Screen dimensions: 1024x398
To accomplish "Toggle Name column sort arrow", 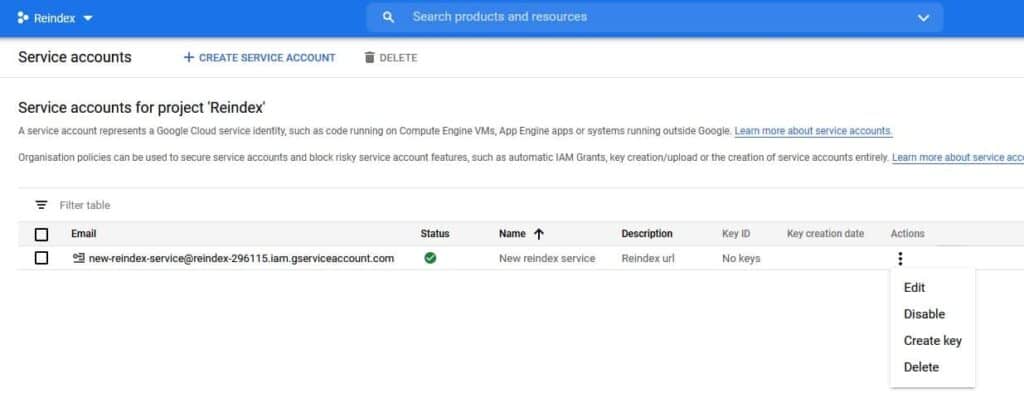I will pyautogui.click(x=539, y=234).
